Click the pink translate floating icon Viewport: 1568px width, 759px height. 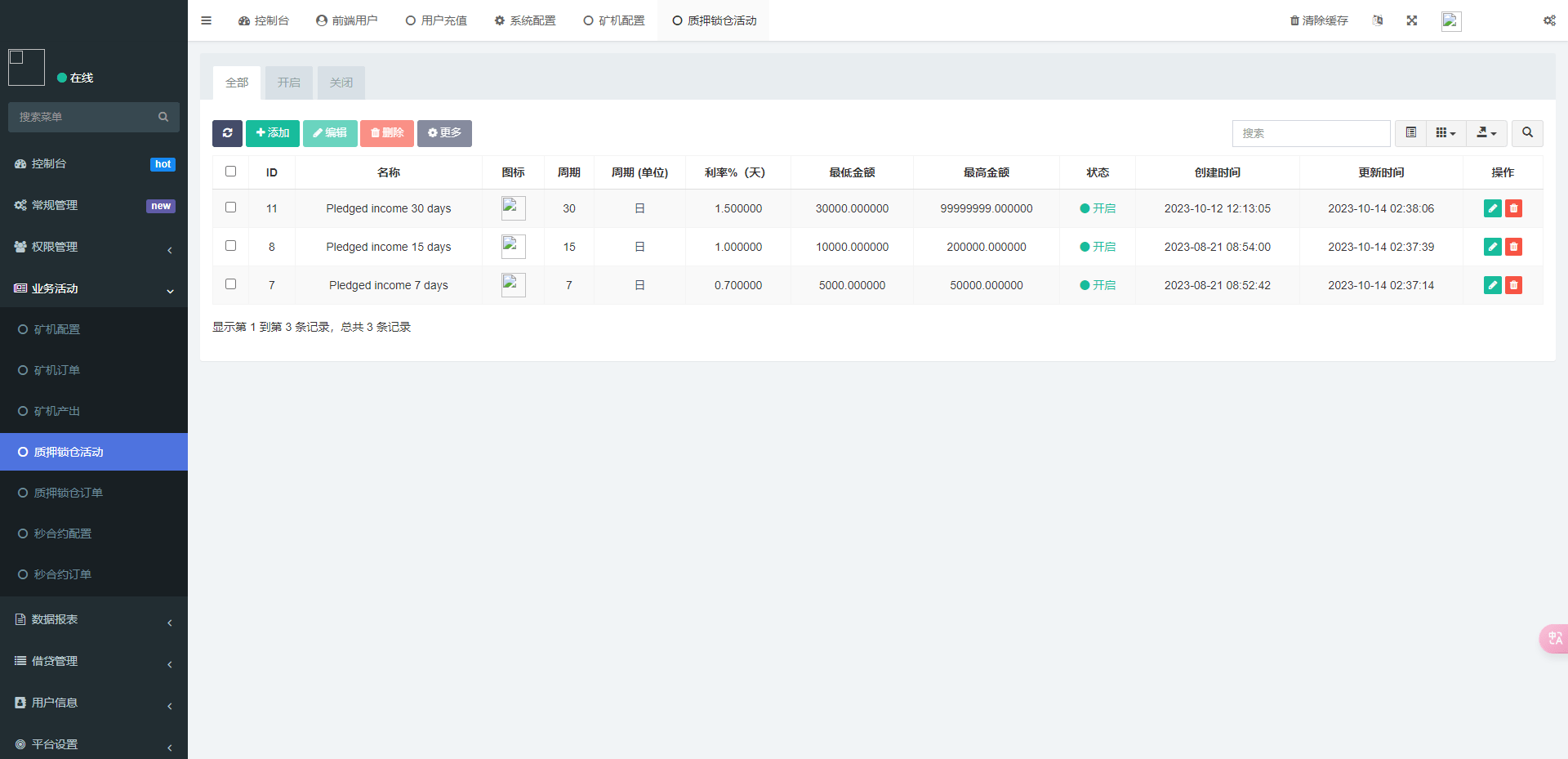point(1553,638)
